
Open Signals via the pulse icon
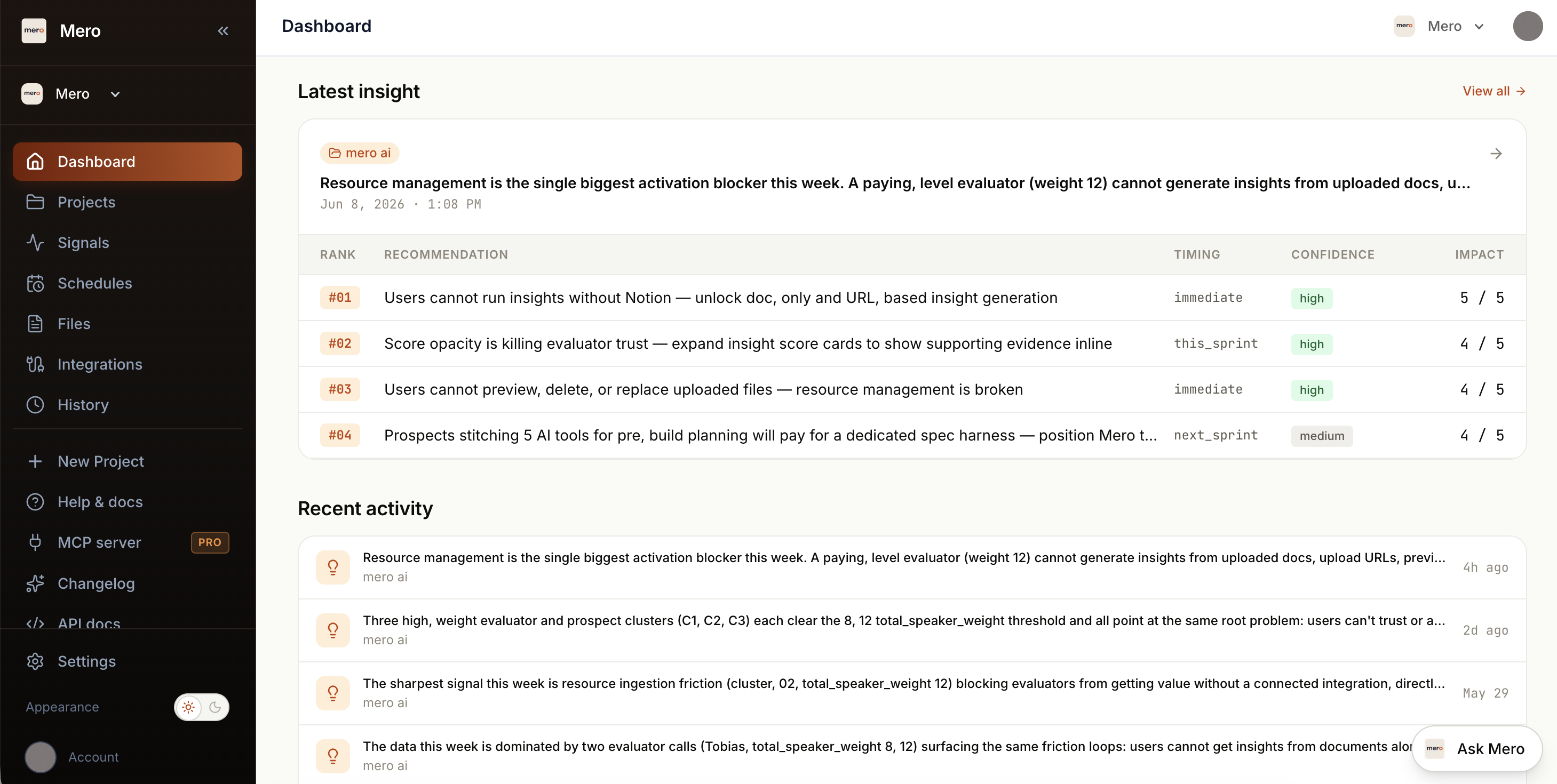click(35, 243)
